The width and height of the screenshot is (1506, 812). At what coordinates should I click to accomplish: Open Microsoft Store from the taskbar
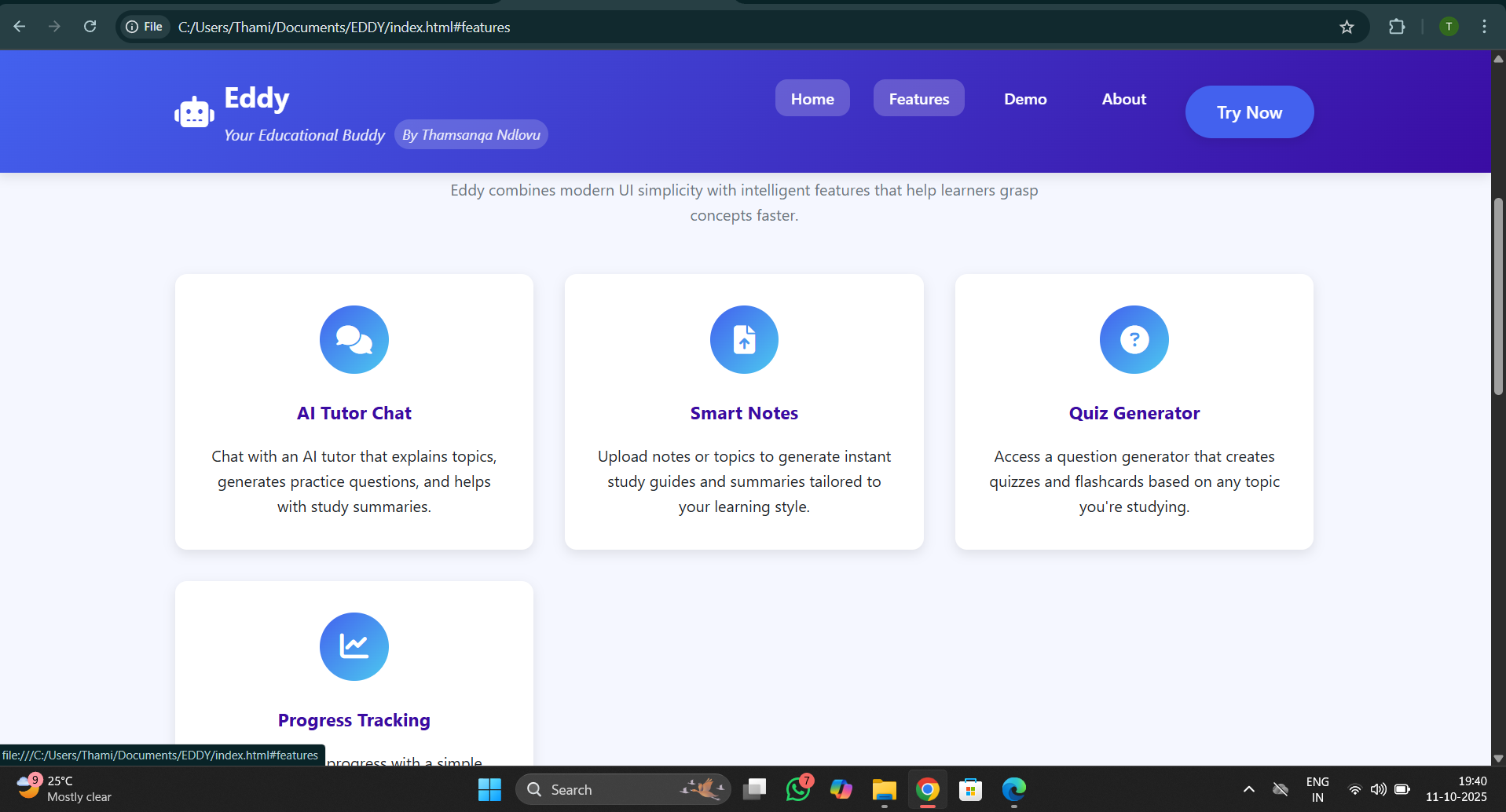pos(971,789)
